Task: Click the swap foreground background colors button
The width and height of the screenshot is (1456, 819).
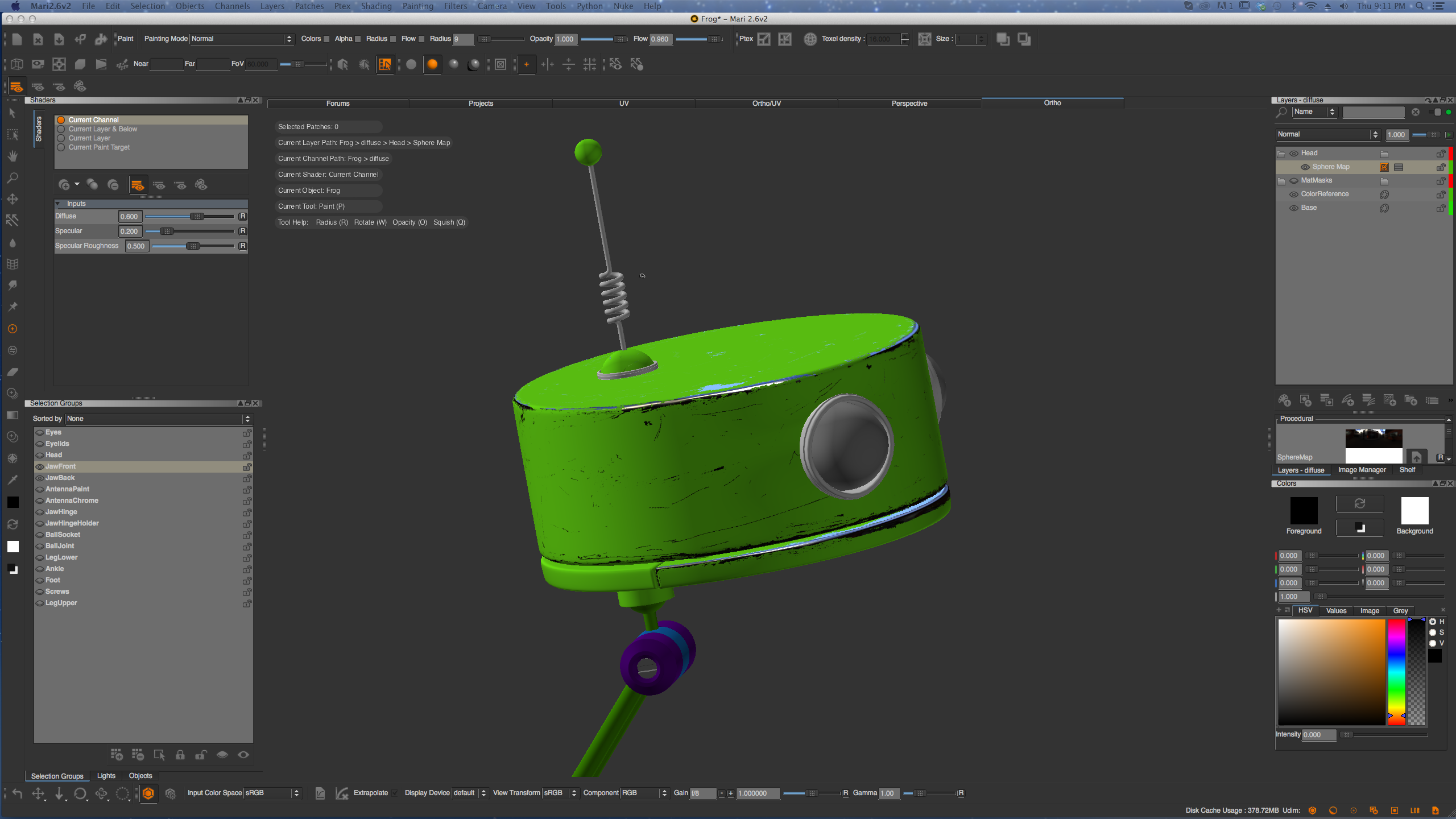Action: pyautogui.click(x=1359, y=504)
